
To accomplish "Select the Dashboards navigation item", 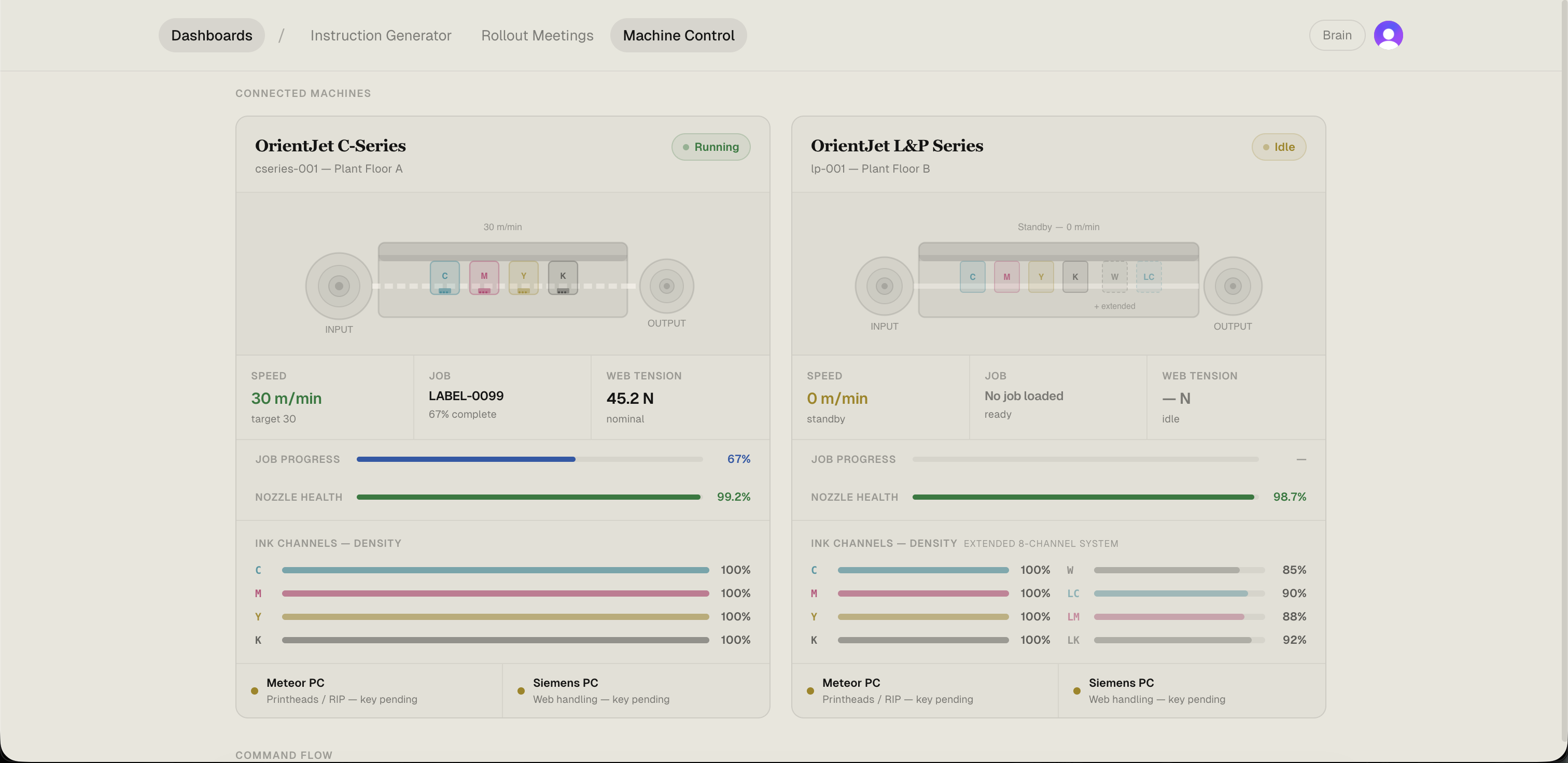I will (x=211, y=35).
